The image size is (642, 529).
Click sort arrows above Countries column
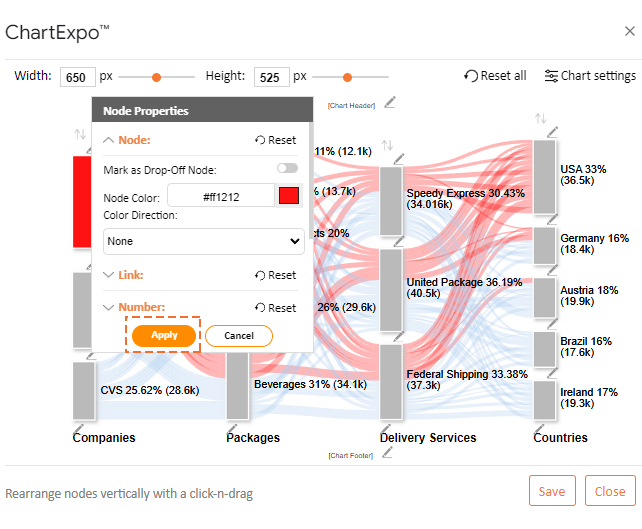[x=541, y=118]
